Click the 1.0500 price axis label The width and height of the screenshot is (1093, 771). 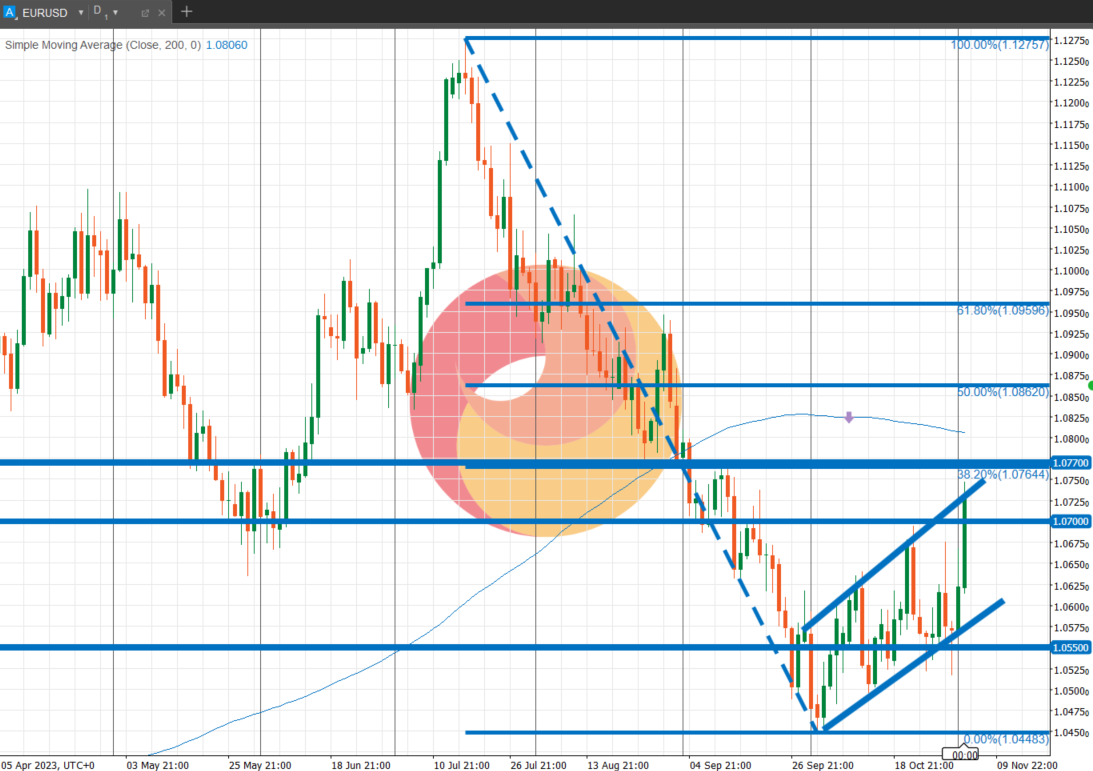1071,691
